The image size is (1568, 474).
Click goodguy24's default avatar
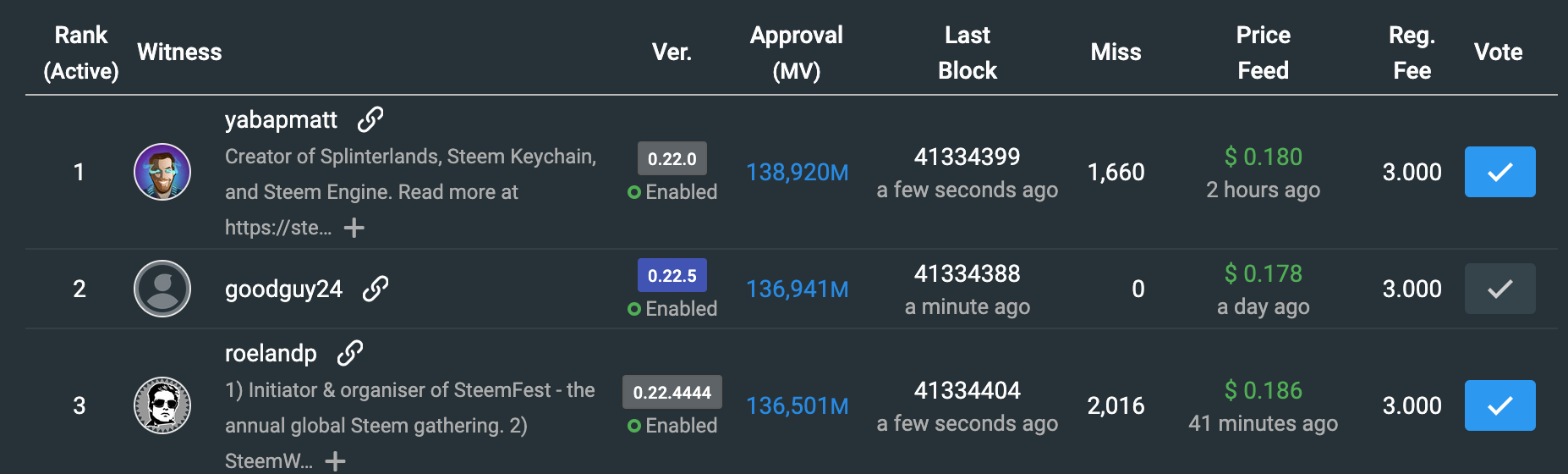point(162,289)
